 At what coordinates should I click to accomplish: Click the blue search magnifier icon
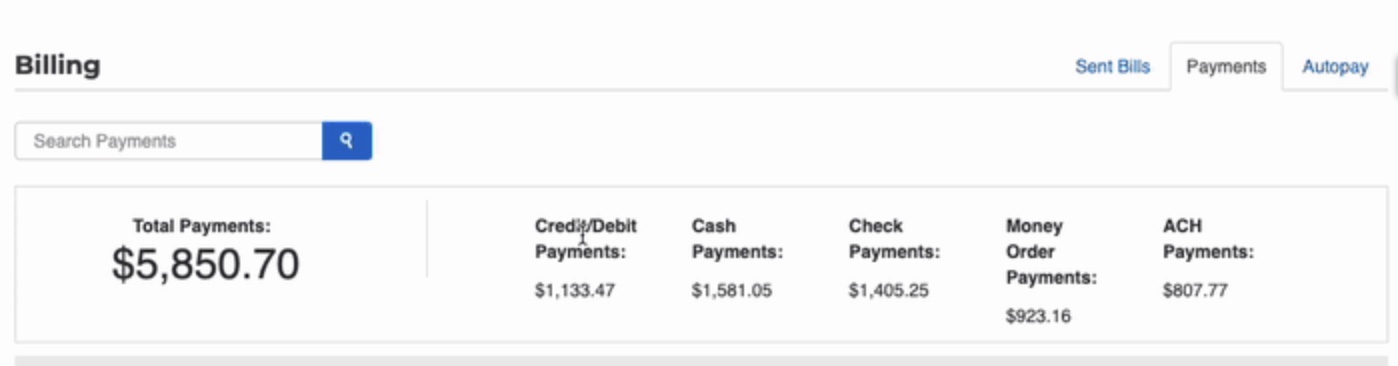tap(347, 141)
